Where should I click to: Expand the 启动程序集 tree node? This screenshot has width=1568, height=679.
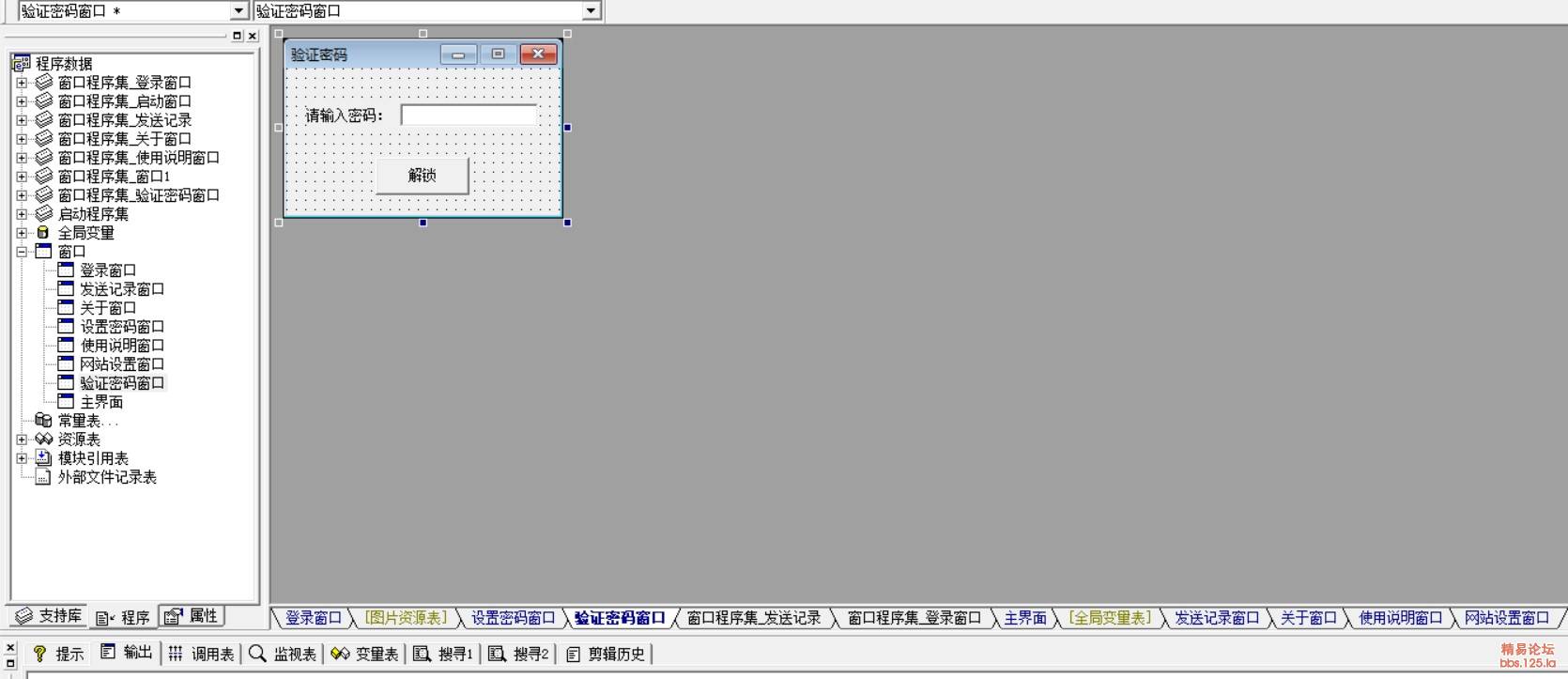(22, 214)
